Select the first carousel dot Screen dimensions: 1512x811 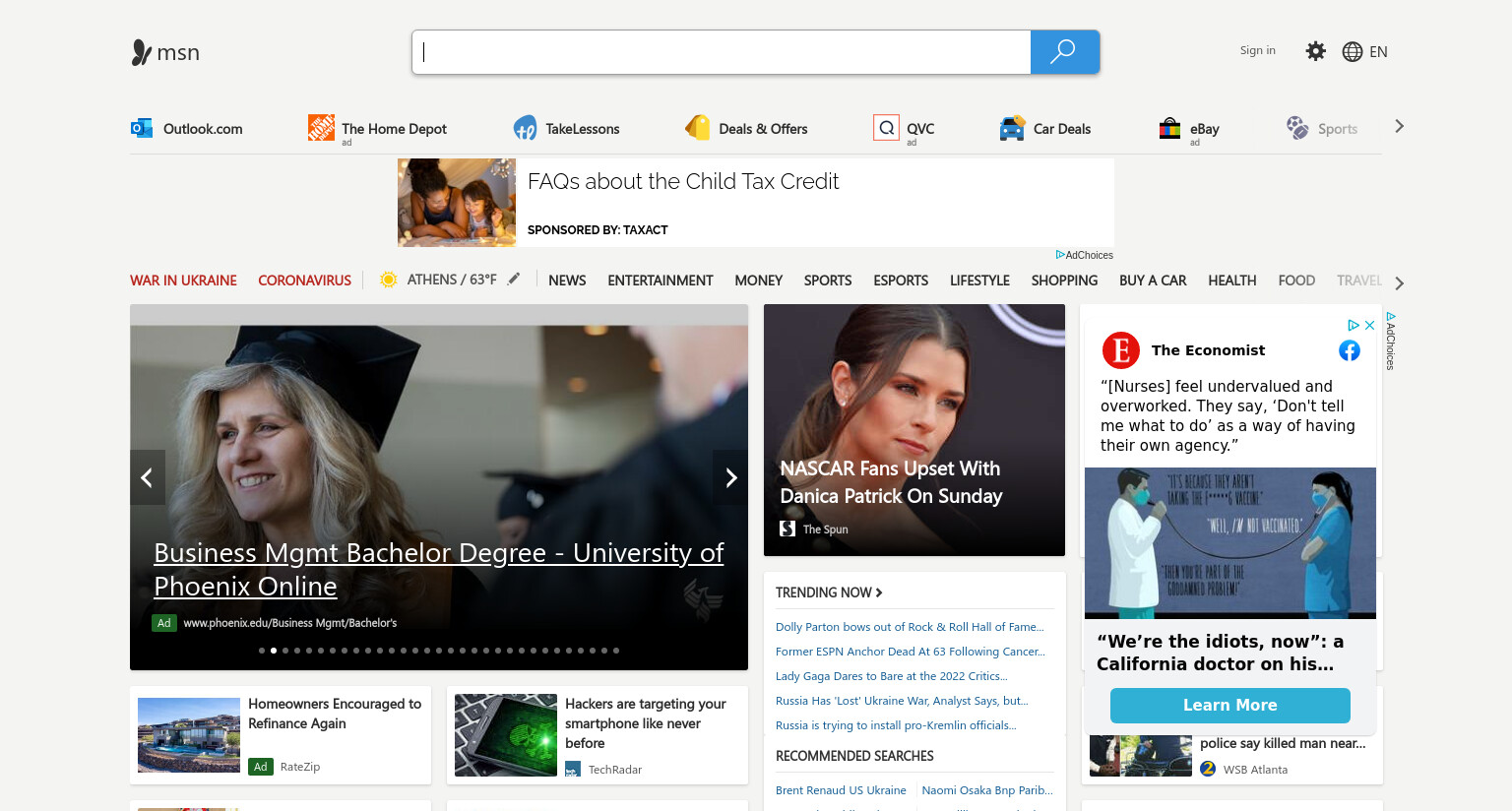(x=262, y=651)
